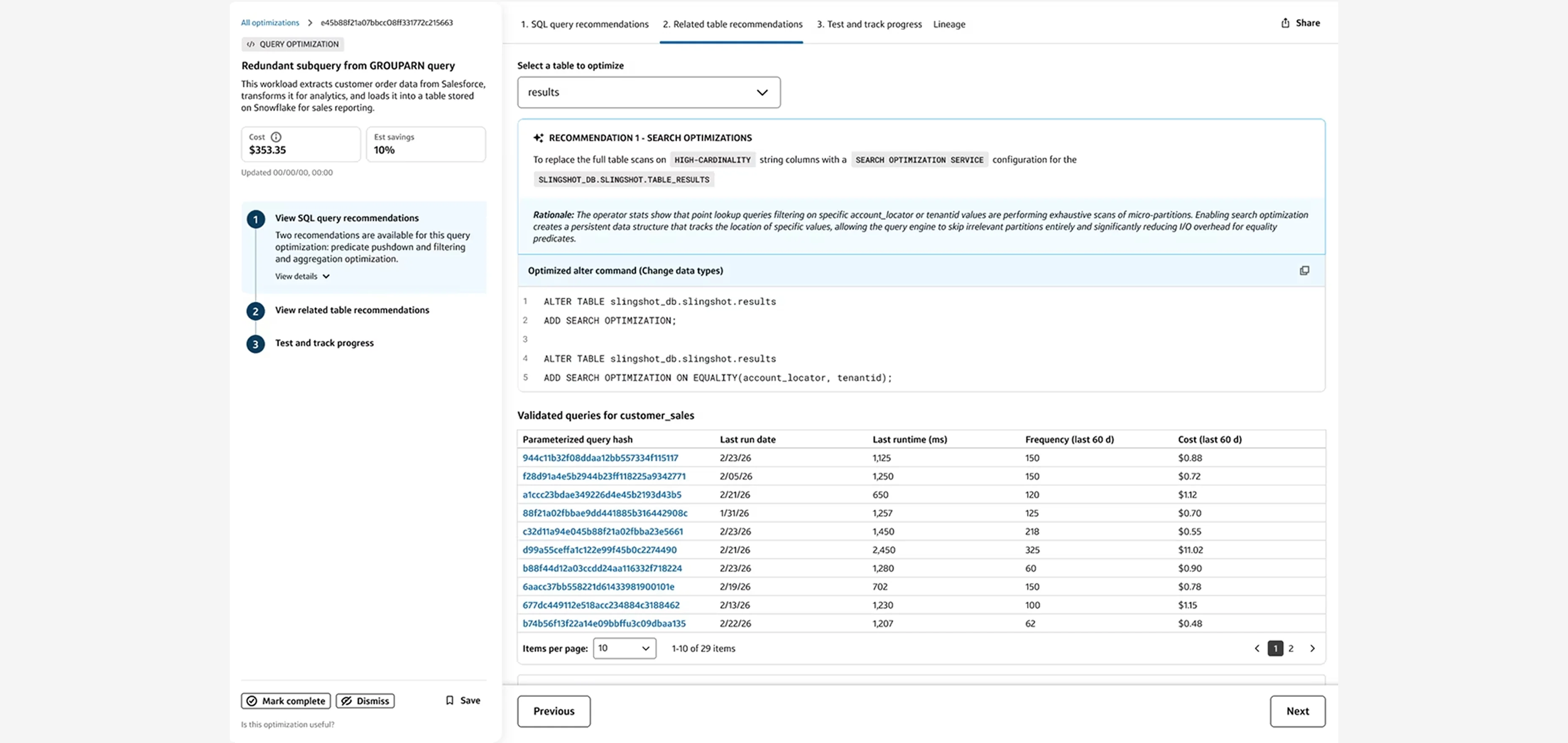1568x743 pixels.
Task: Open query hash 88f21a02fbbae9dd441885b316442908c
Action: [x=605, y=513]
